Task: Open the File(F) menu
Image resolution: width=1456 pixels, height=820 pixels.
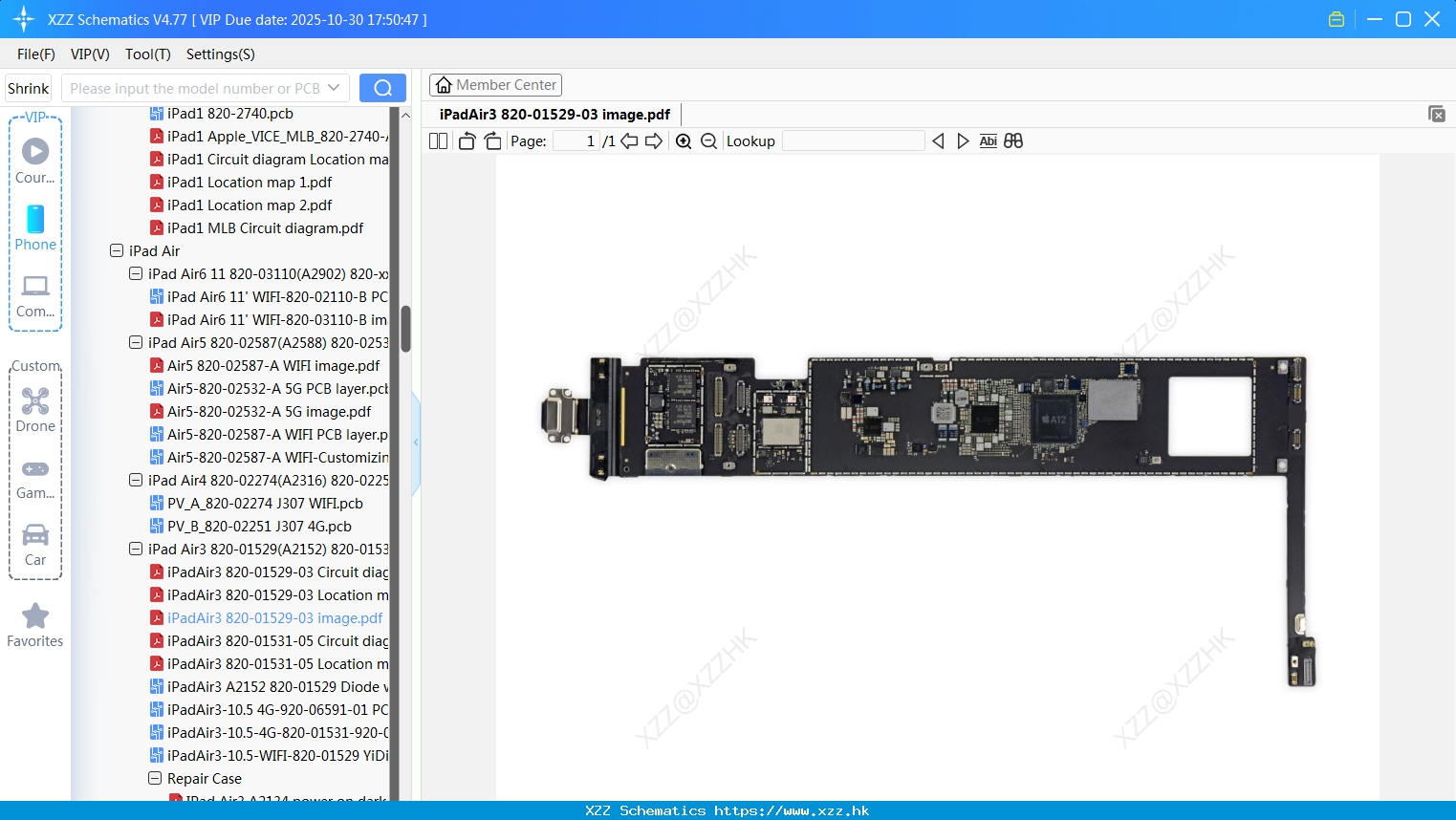Action: click(x=36, y=54)
